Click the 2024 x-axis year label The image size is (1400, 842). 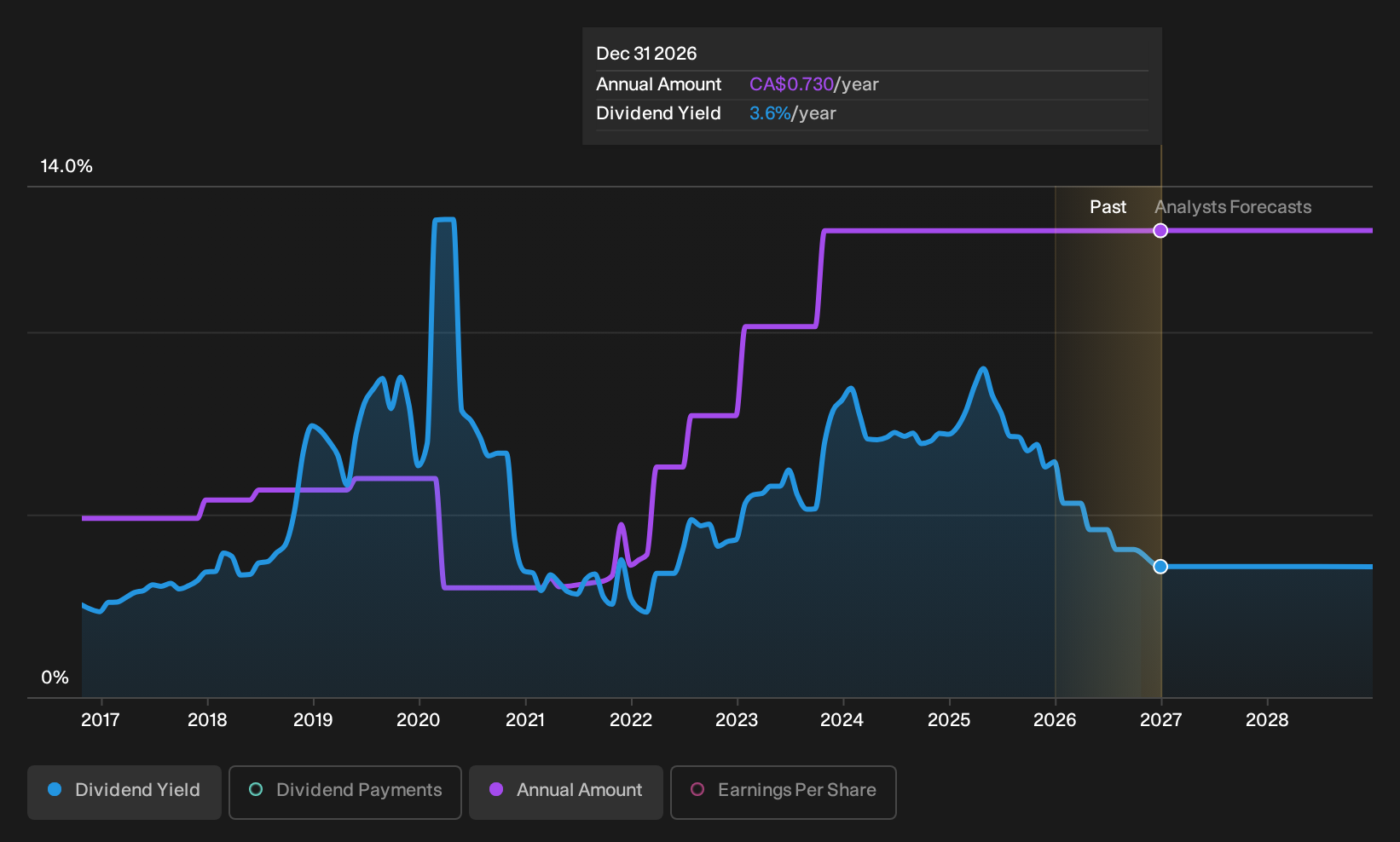point(842,720)
